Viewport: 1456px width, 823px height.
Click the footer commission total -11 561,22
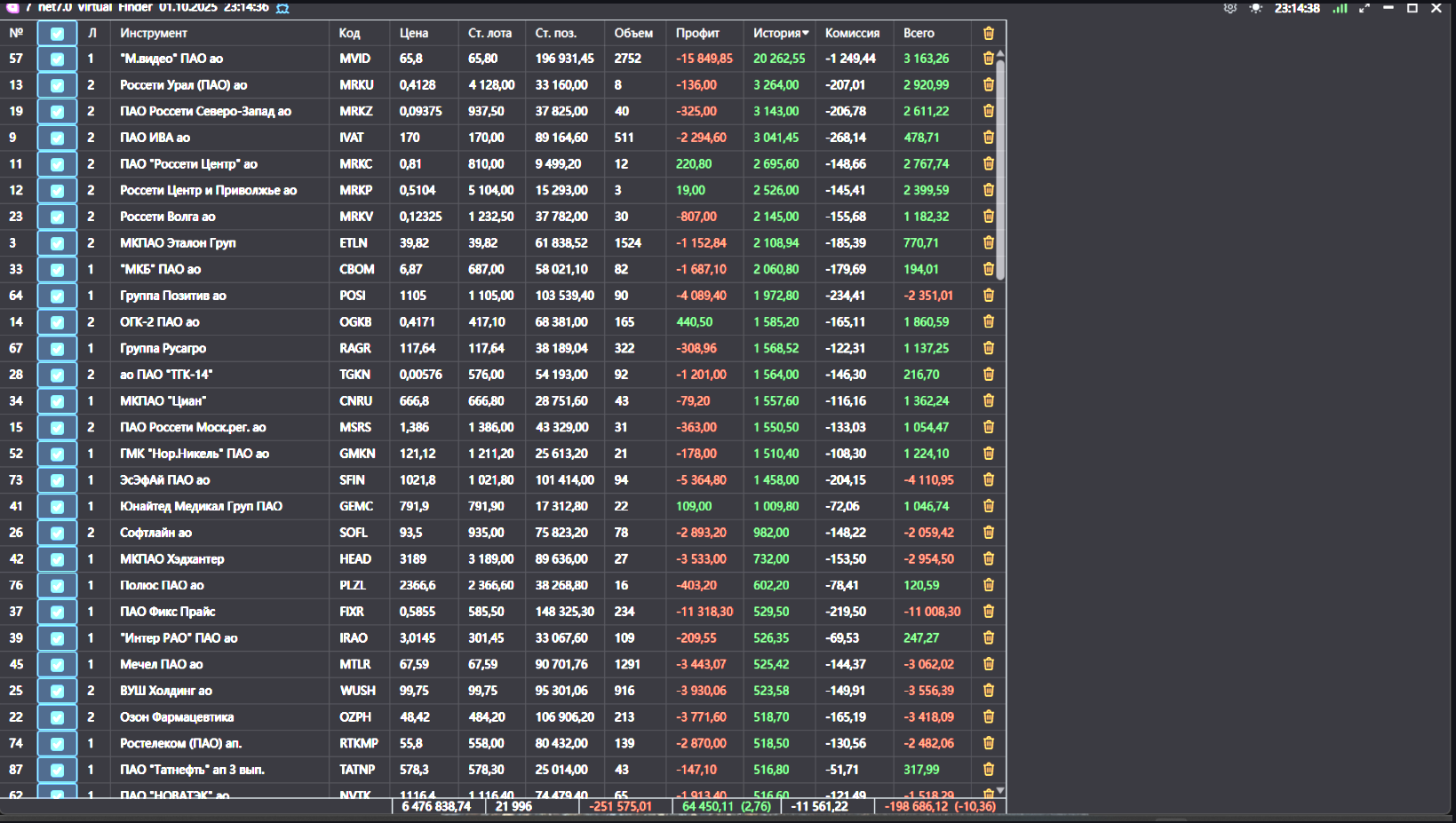(819, 806)
